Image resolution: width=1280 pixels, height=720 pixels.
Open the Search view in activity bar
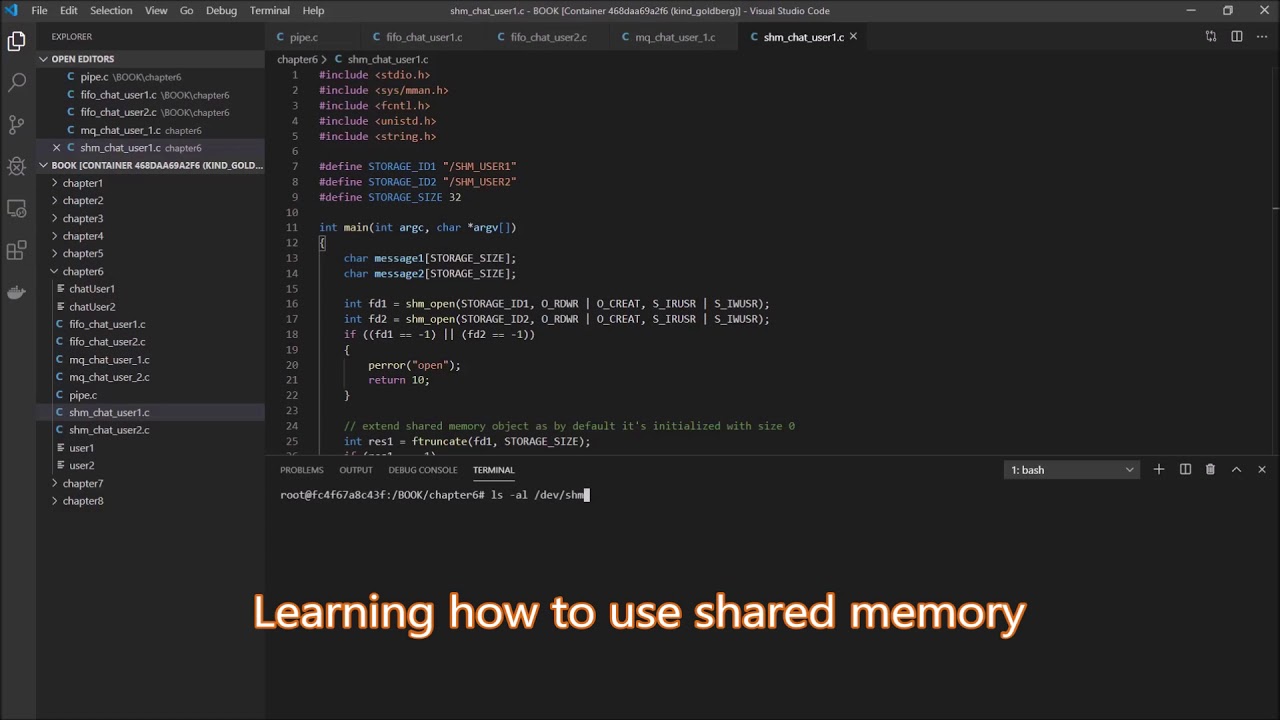[x=17, y=83]
